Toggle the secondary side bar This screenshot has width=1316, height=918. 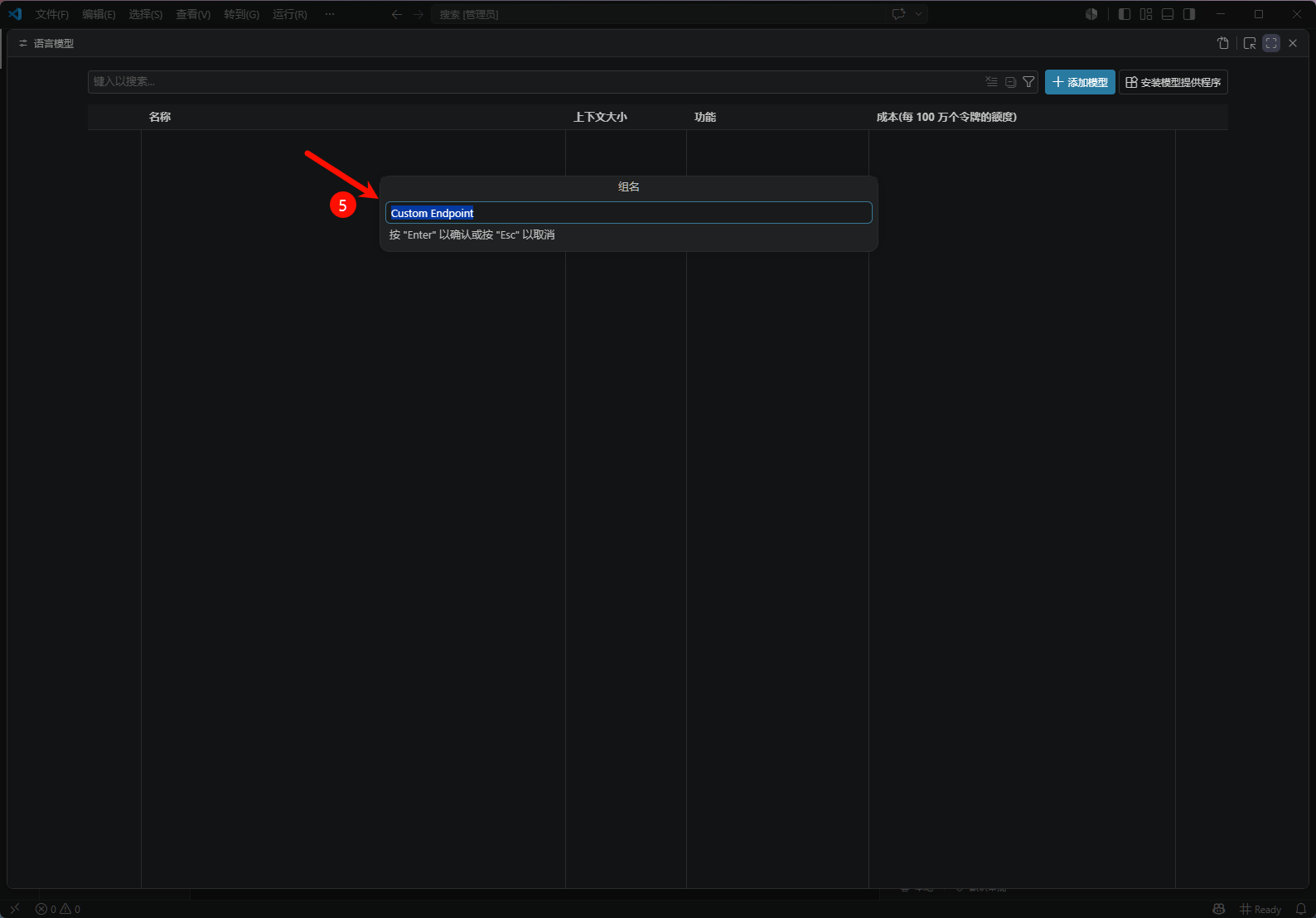click(x=1189, y=14)
